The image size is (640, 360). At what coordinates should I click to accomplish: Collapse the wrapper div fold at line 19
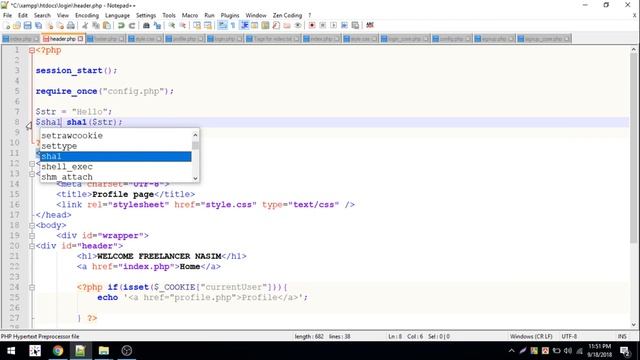click(x=32, y=236)
